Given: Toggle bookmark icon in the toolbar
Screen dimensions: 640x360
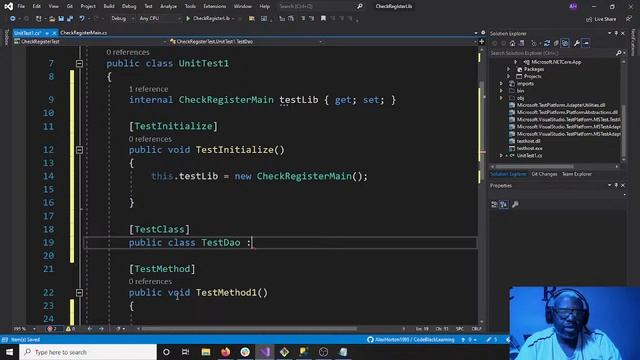Looking at the screenshot, I should coord(323,18).
